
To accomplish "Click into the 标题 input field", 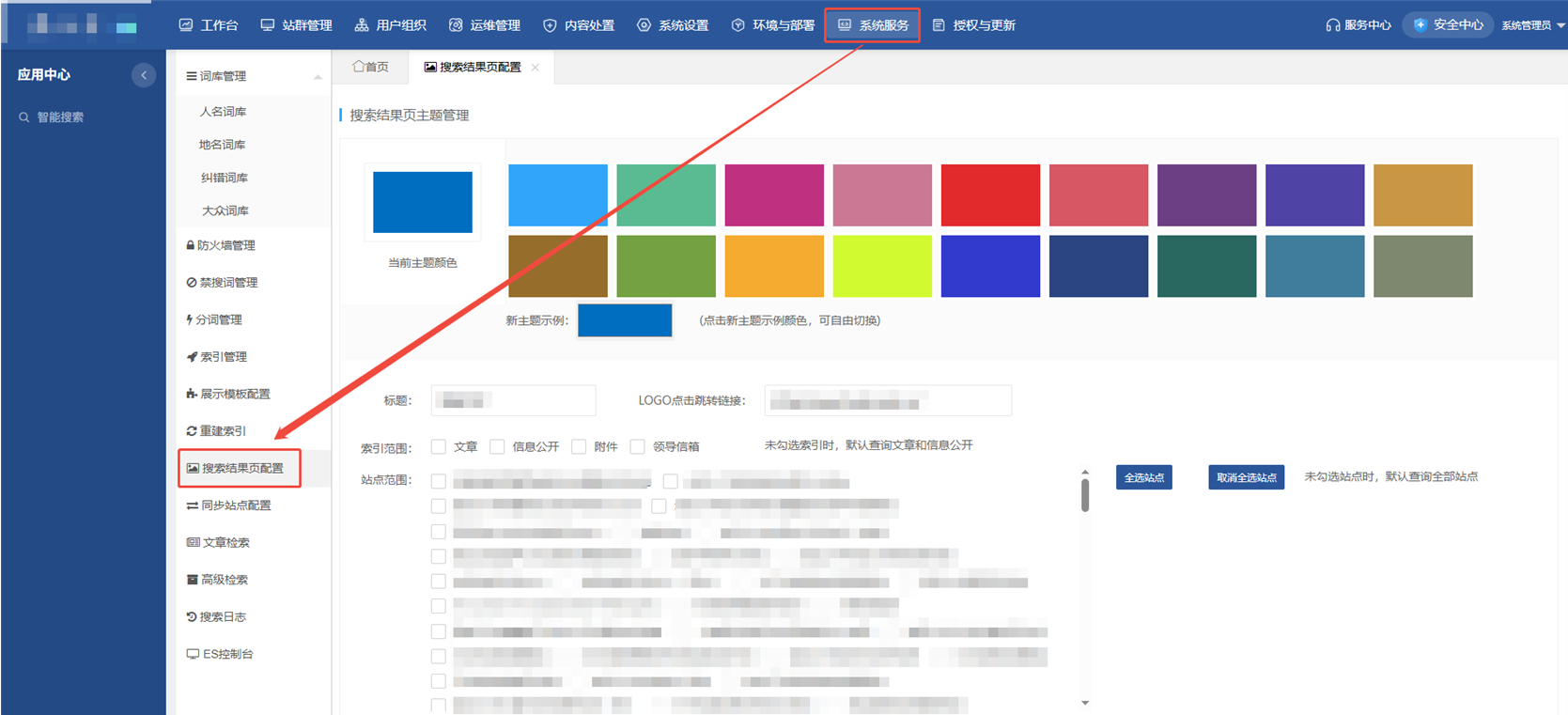I will click(513, 400).
